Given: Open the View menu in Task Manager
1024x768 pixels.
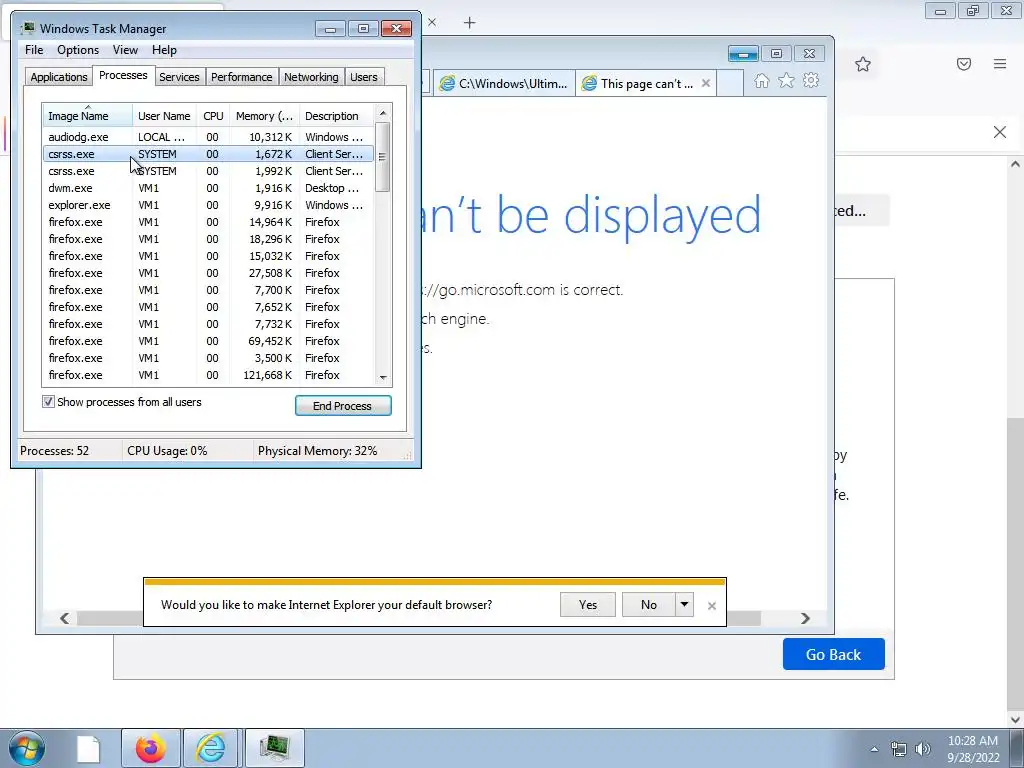Looking at the screenshot, I should pos(125,50).
